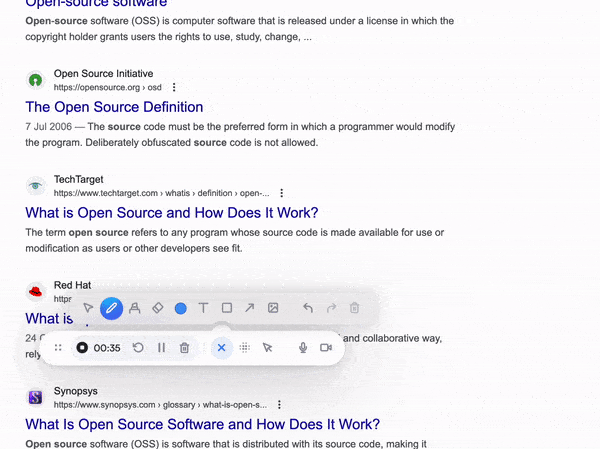Pick the rectangle shape tool

tap(227, 308)
